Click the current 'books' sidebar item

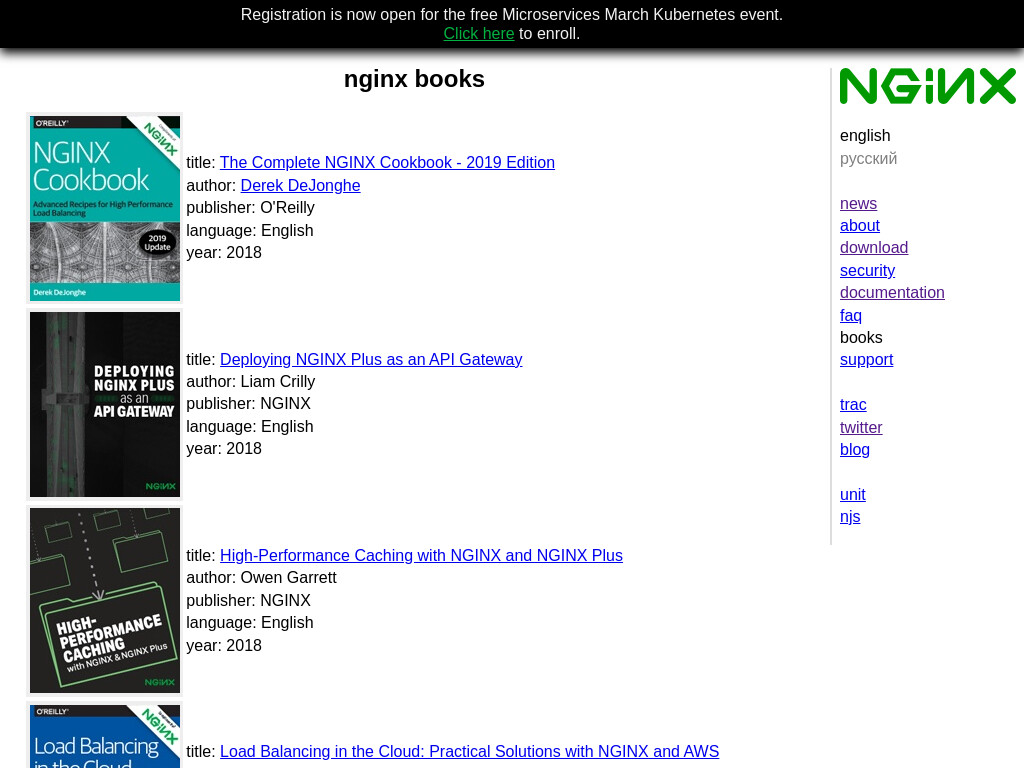coord(861,338)
